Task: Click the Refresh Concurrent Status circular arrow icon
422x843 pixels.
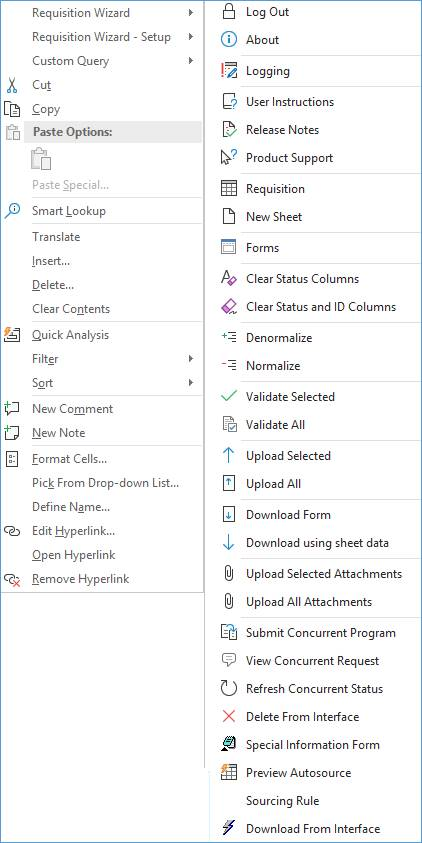Action: click(x=228, y=689)
